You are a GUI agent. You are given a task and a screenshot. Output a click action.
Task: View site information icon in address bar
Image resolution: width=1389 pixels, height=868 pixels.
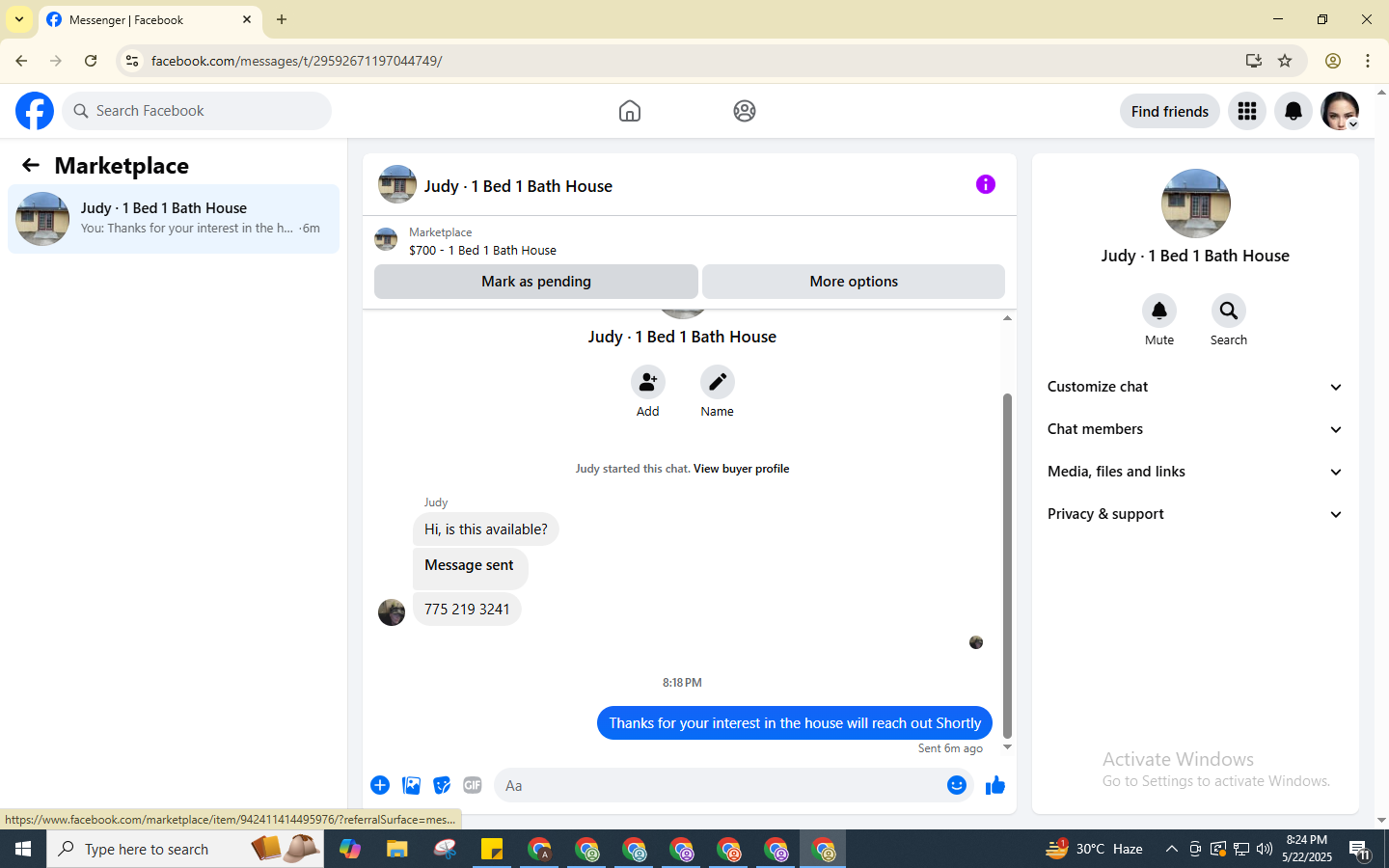click(x=132, y=61)
